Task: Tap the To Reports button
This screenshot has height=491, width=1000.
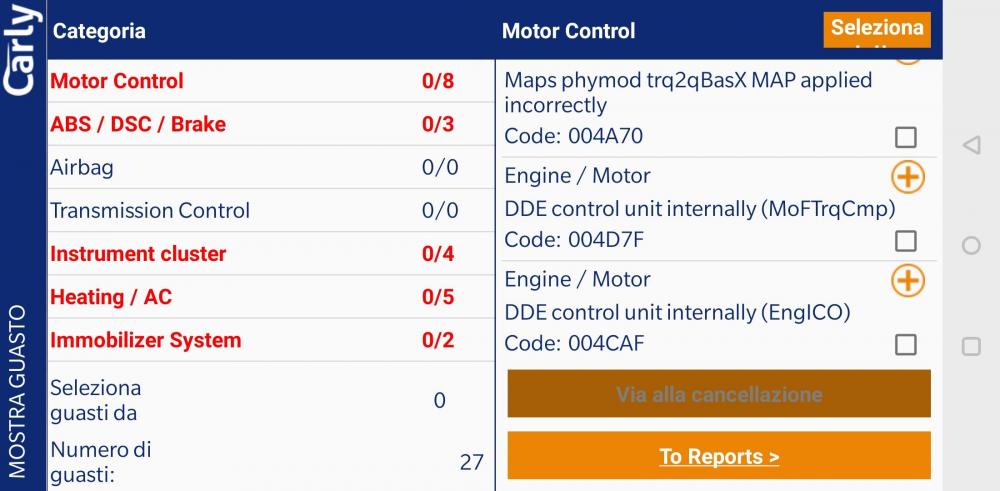Action: coord(719,456)
